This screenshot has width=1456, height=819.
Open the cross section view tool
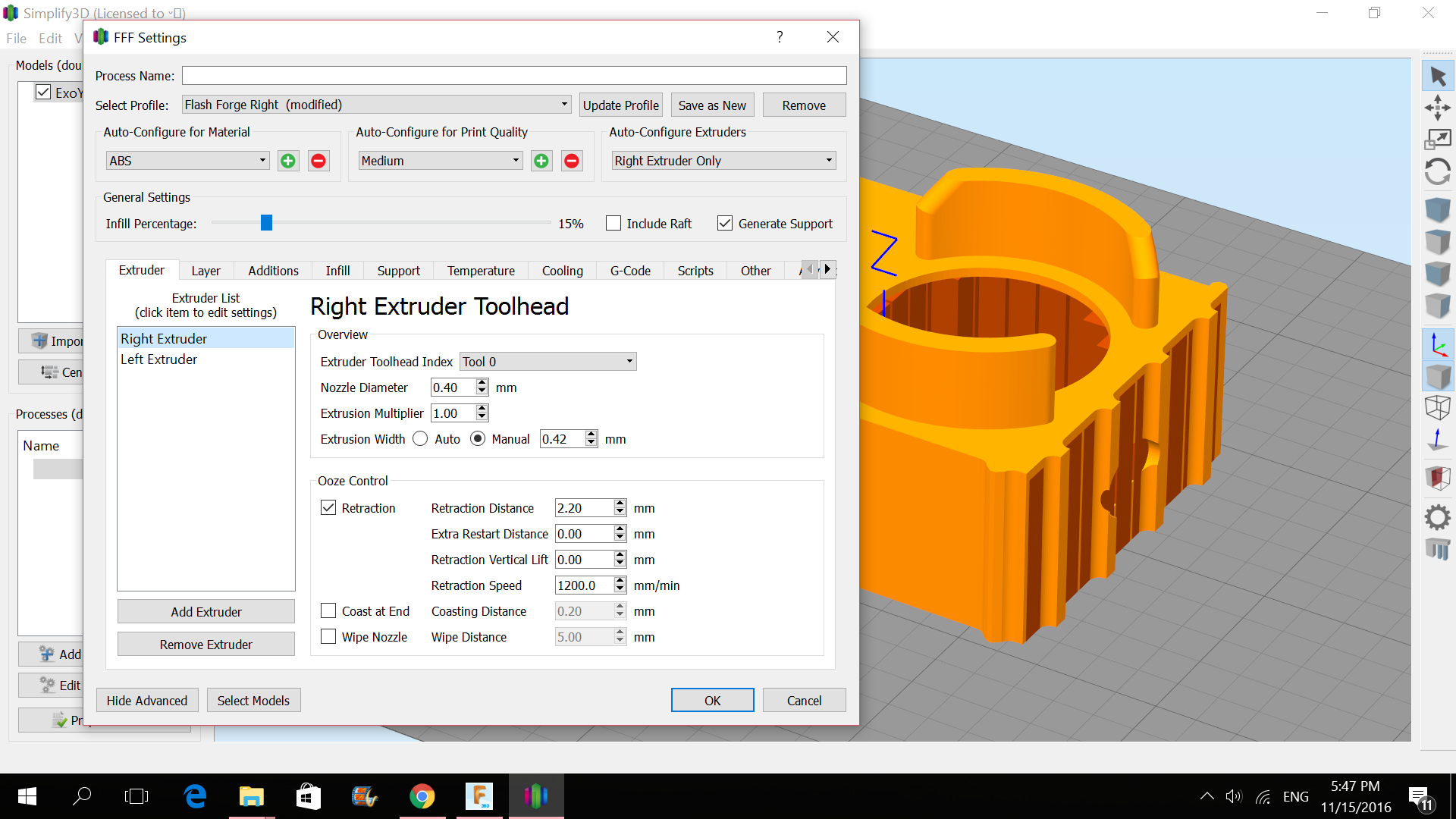point(1437,478)
